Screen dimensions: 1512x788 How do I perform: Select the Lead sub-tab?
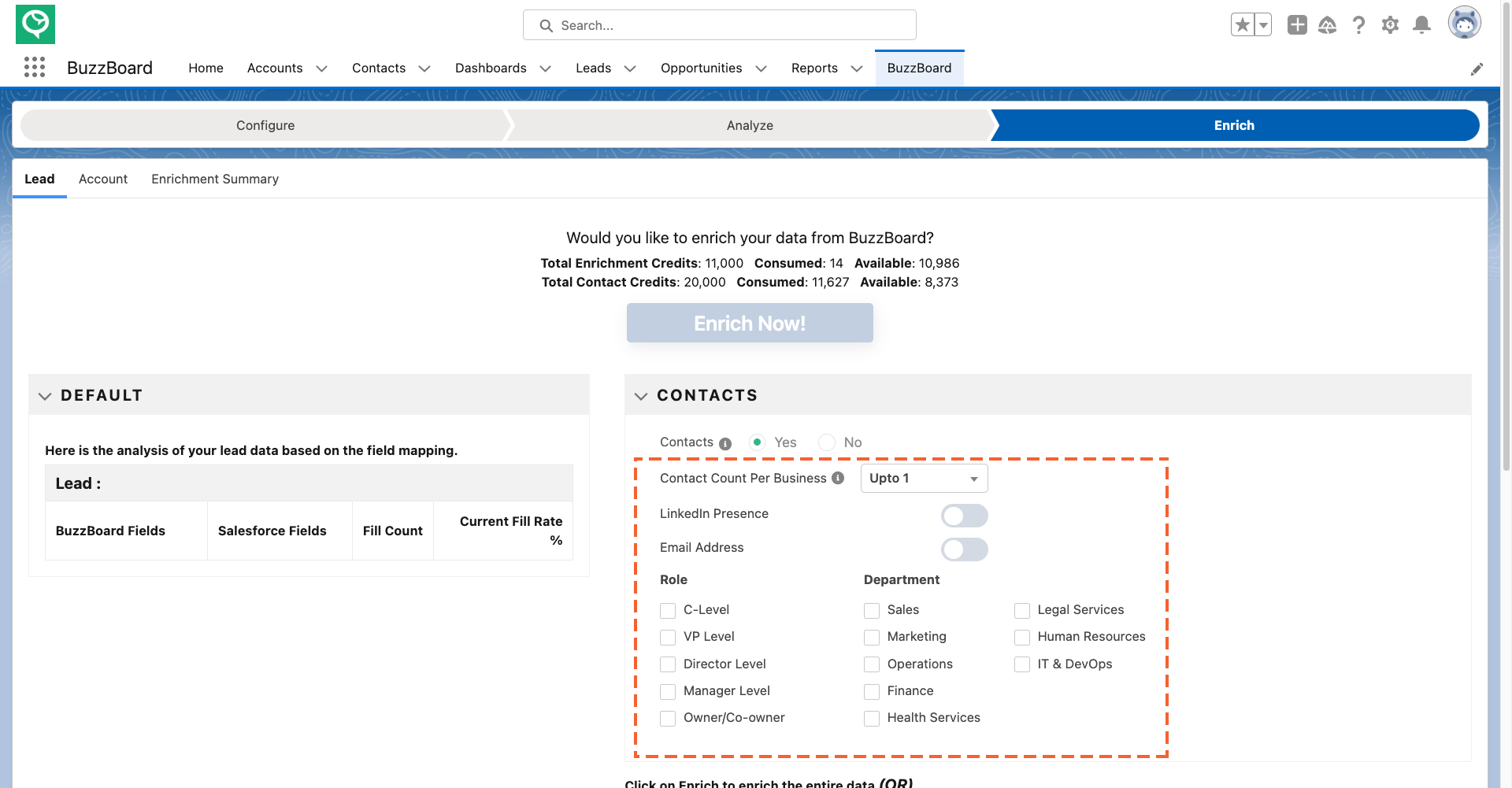click(39, 179)
